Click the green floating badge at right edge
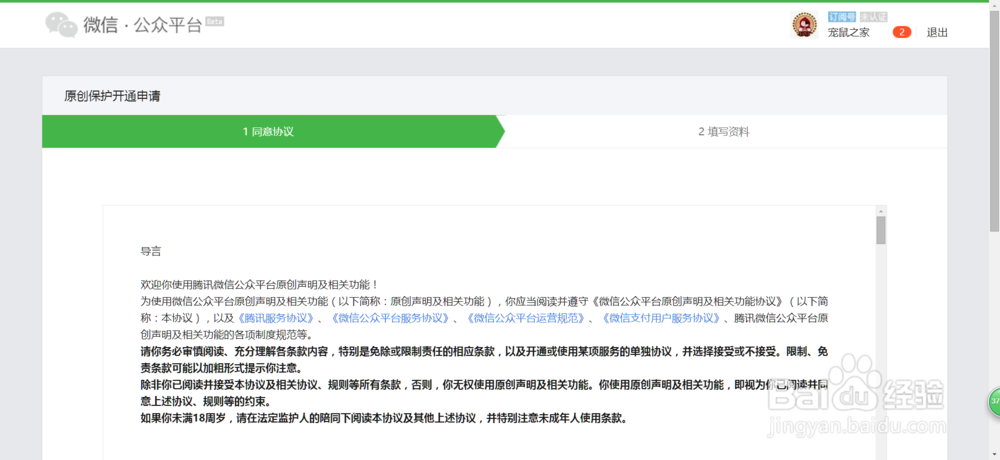Image resolution: width=1000 pixels, height=460 pixels. (994, 401)
